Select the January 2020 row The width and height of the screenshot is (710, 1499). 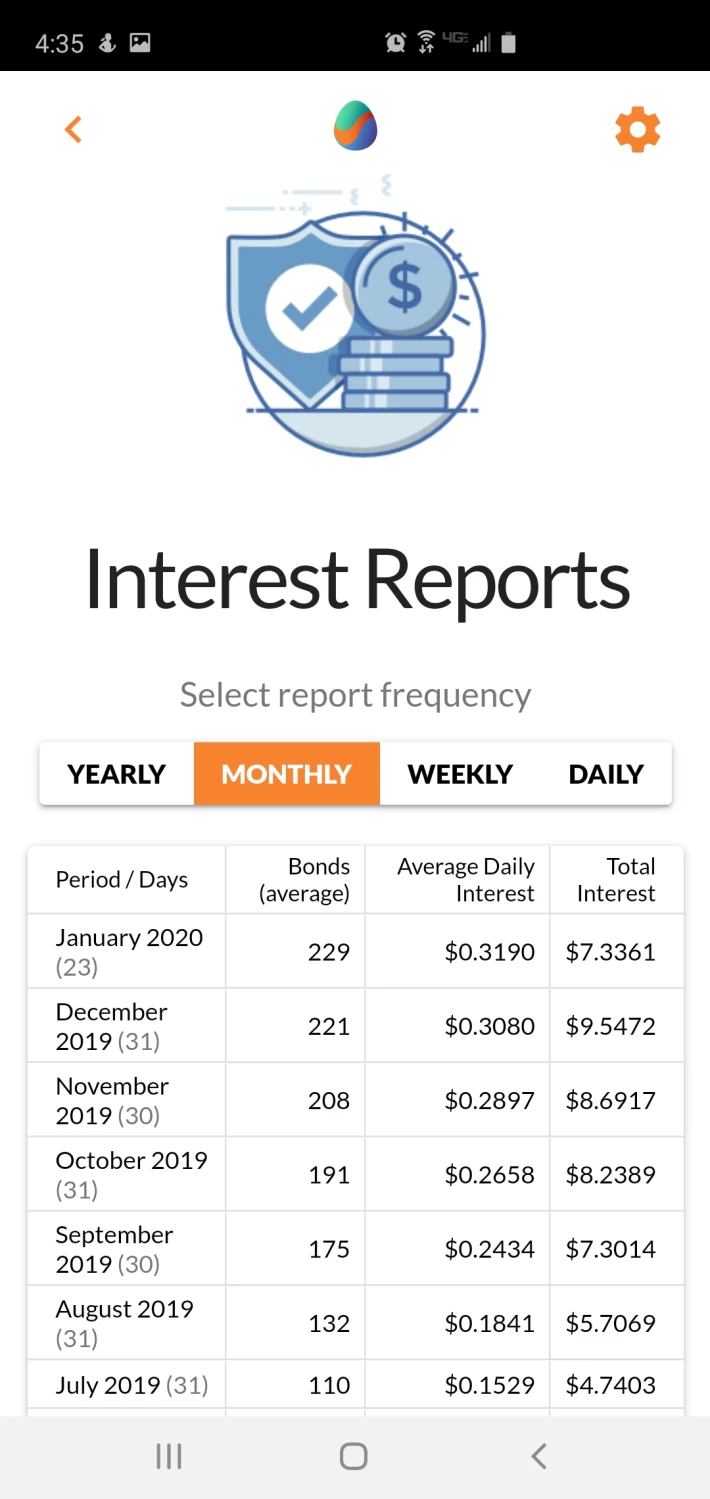pos(355,952)
